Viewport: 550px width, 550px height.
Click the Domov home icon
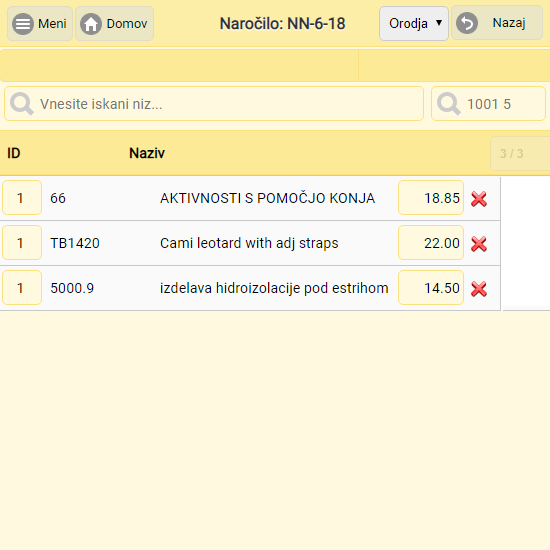click(x=91, y=24)
